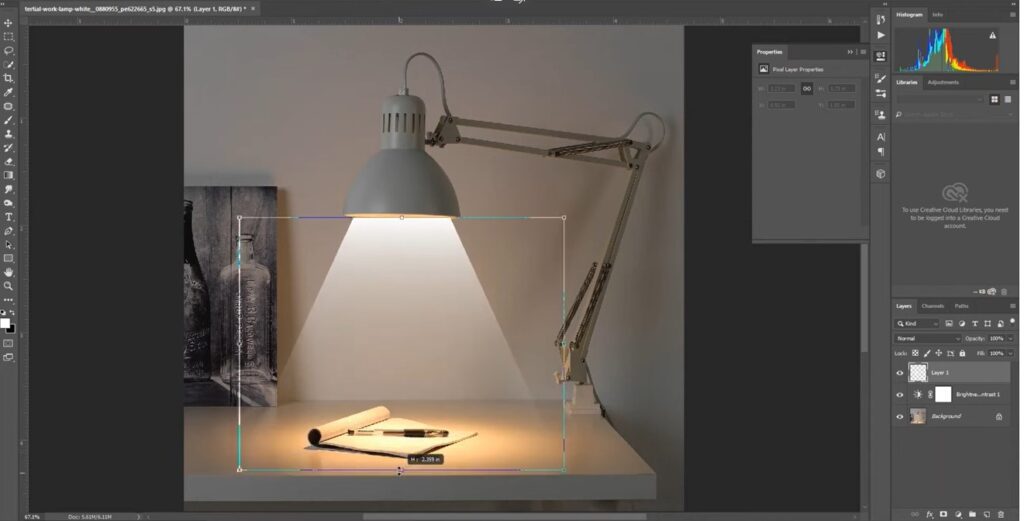This screenshot has height=521, width=1024.
Task: Select the Hand tool
Action: (9, 272)
